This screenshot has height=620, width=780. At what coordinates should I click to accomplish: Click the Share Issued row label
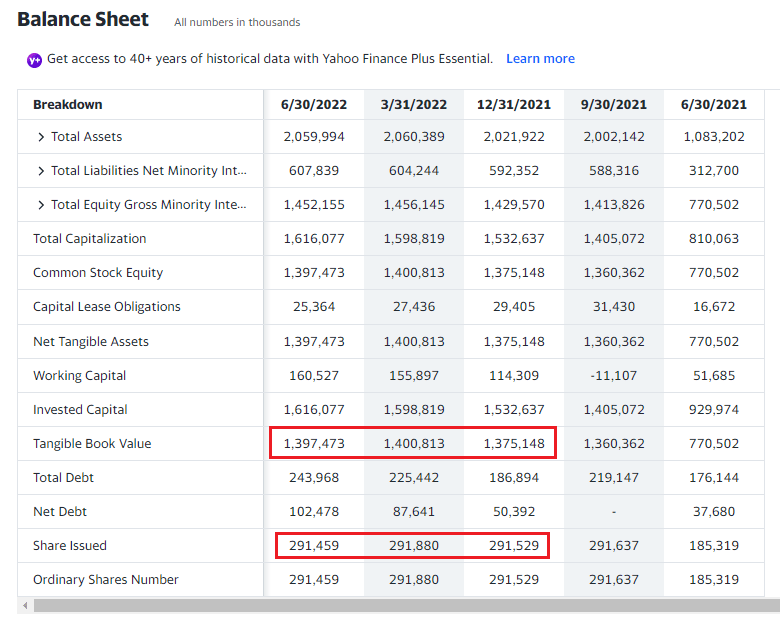click(x=70, y=546)
